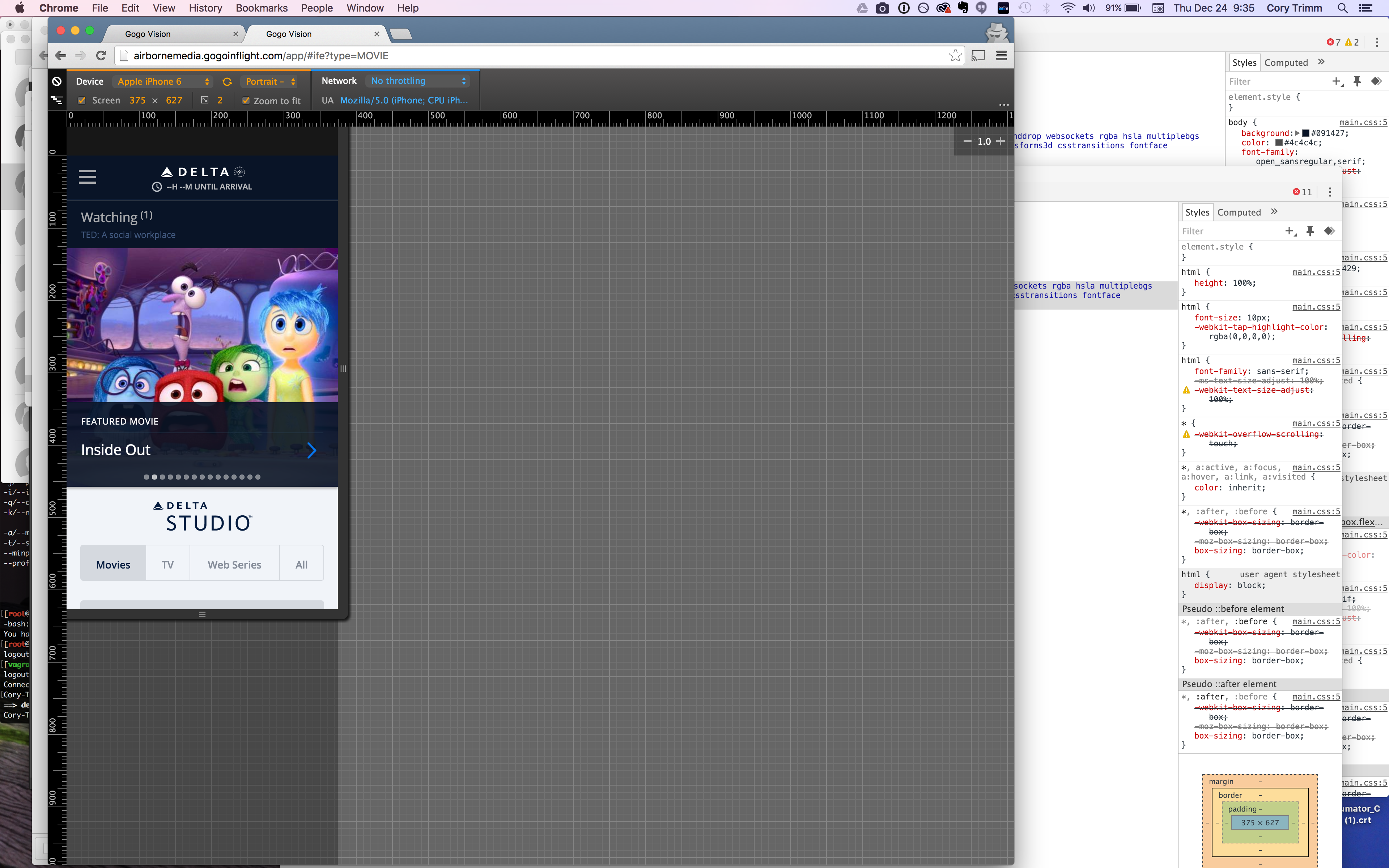Click the first carousel pagination dot
Viewport: 1389px width, 868px height.
(x=146, y=477)
